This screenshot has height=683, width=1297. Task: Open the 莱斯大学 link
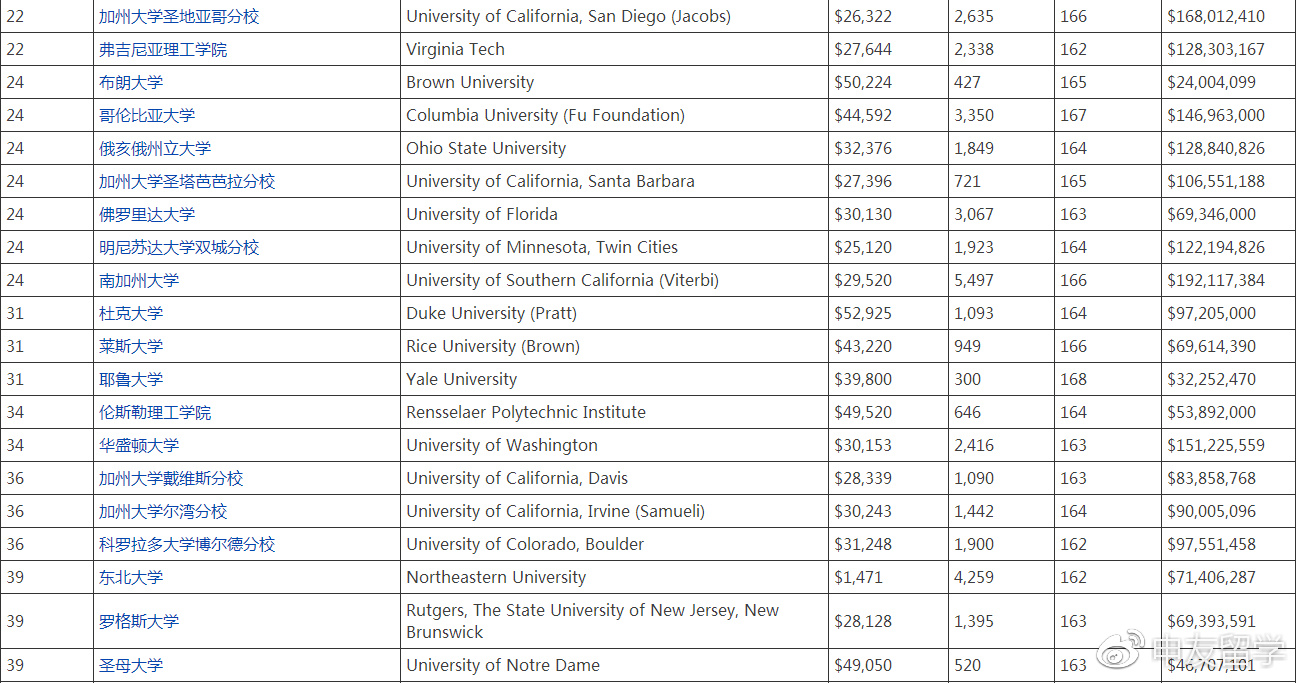tap(131, 347)
